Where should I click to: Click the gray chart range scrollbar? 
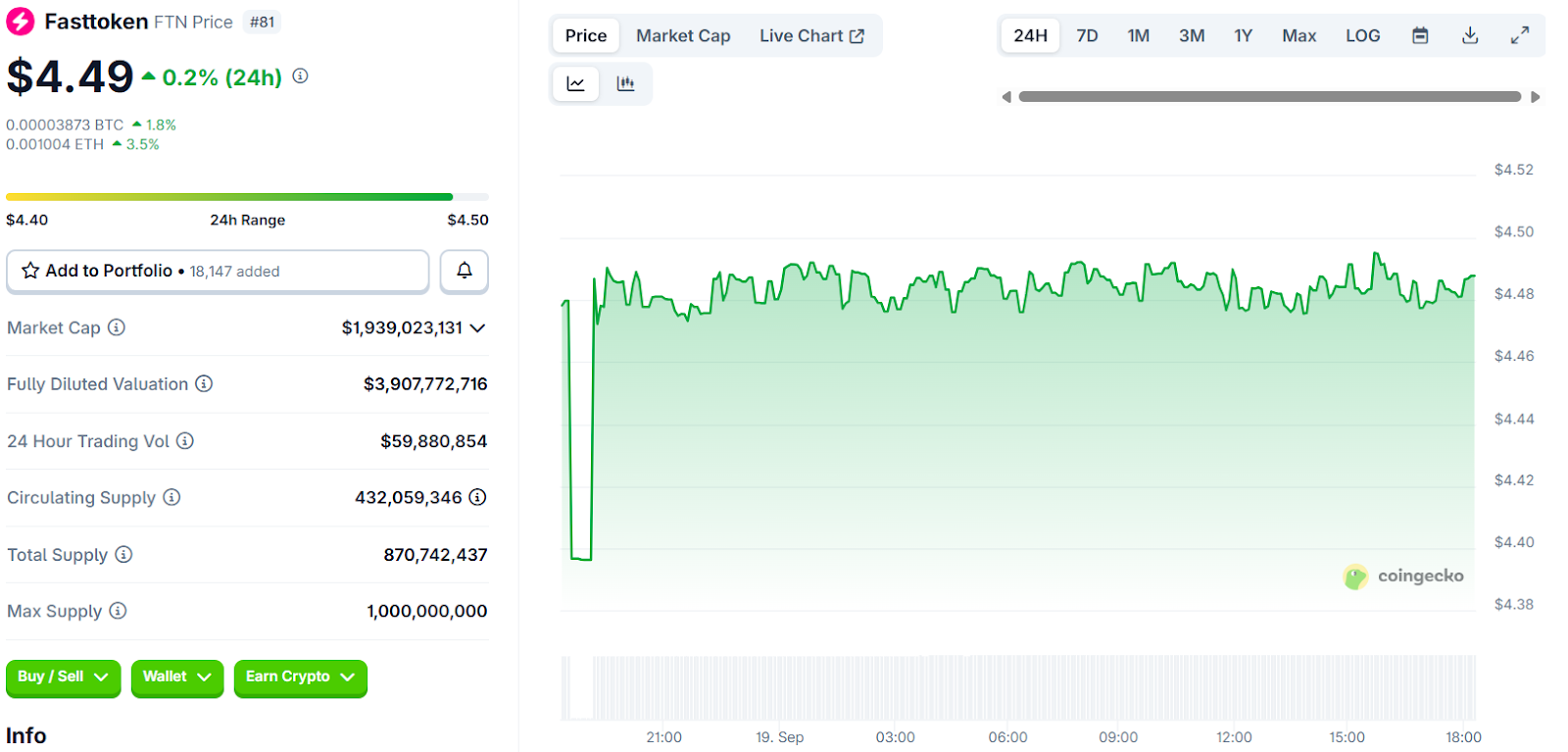tap(1270, 97)
